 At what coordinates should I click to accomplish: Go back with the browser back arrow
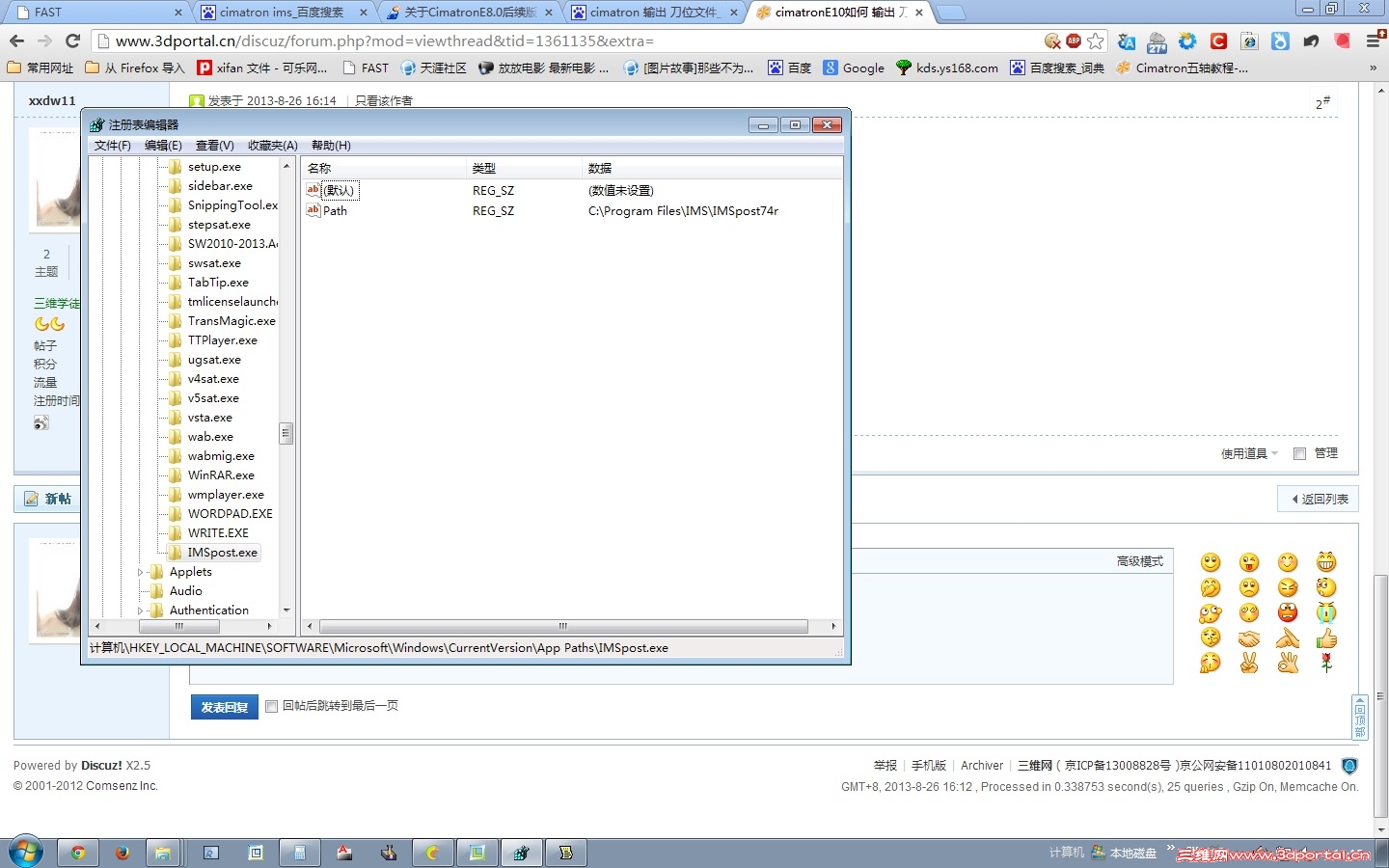[x=16, y=41]
